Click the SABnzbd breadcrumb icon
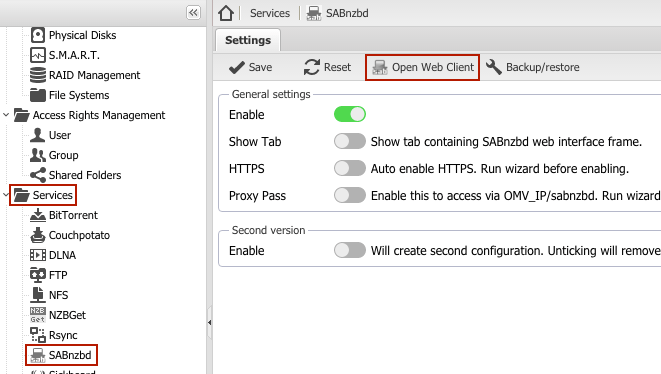This screenshot has height=374, width=661. [x=314, y=13]
